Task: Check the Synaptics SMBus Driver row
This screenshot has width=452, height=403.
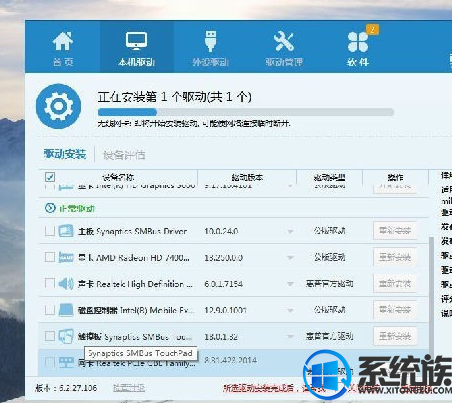Action: click(x=50, y=231)
